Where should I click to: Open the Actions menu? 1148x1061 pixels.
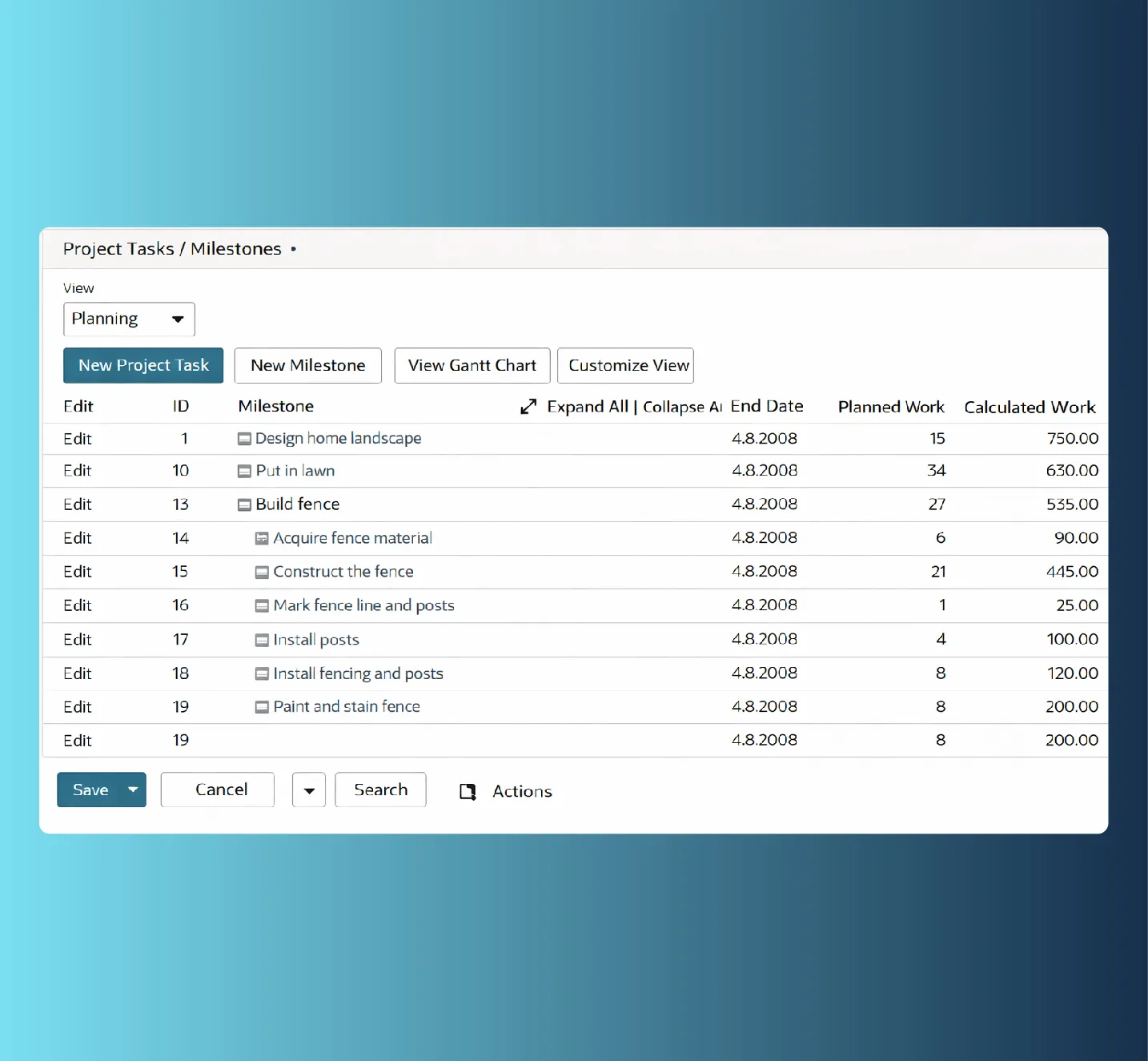(522, 791)
